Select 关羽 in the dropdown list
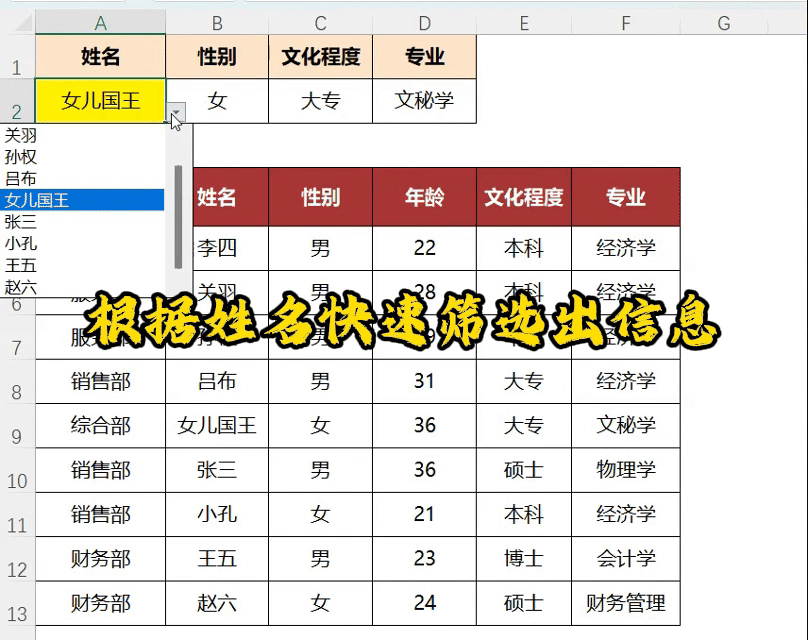The width and height of the screenshot is (808, 640). pyautogui.click(x=82, y=136)
